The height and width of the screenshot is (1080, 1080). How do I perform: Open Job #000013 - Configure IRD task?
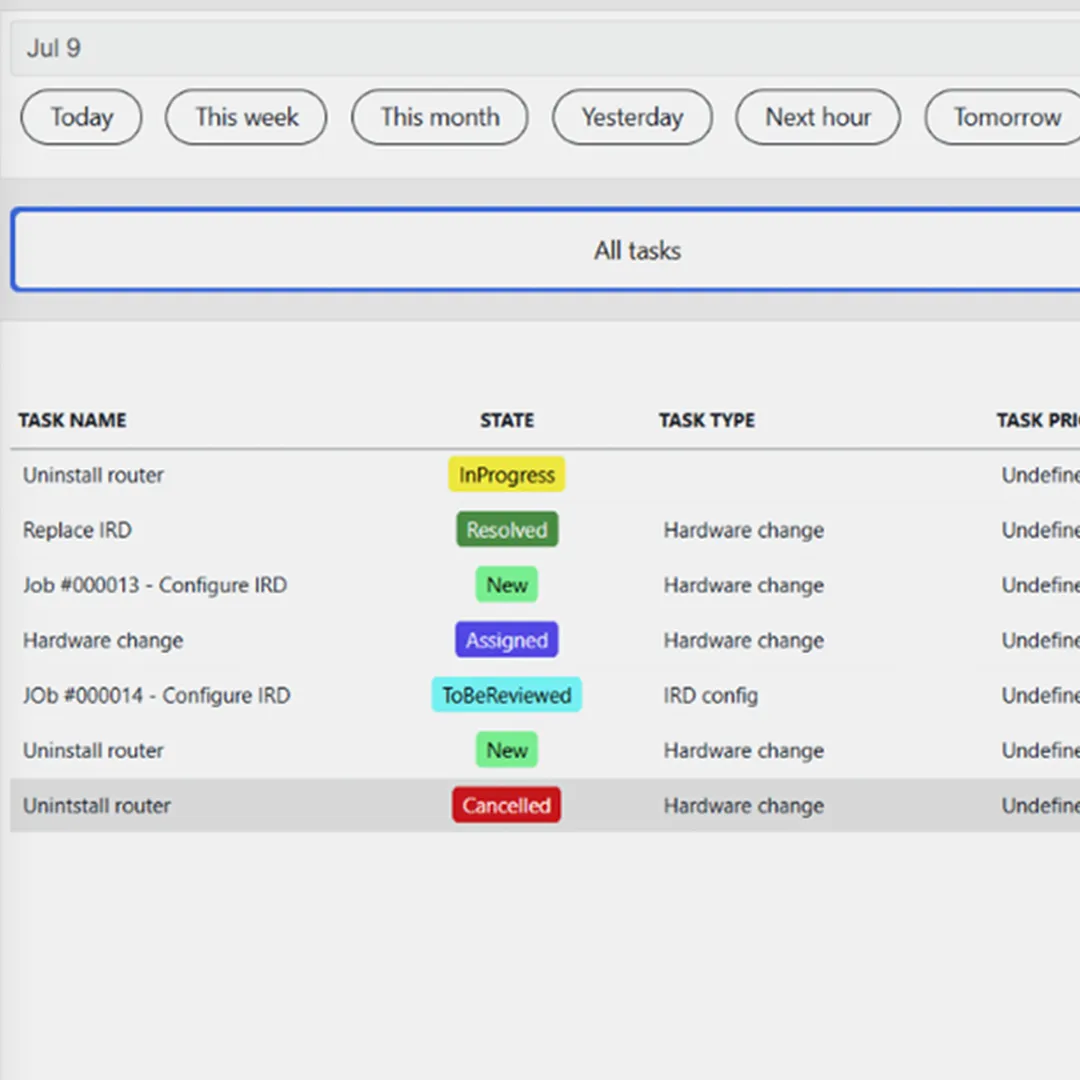(155, 585)
